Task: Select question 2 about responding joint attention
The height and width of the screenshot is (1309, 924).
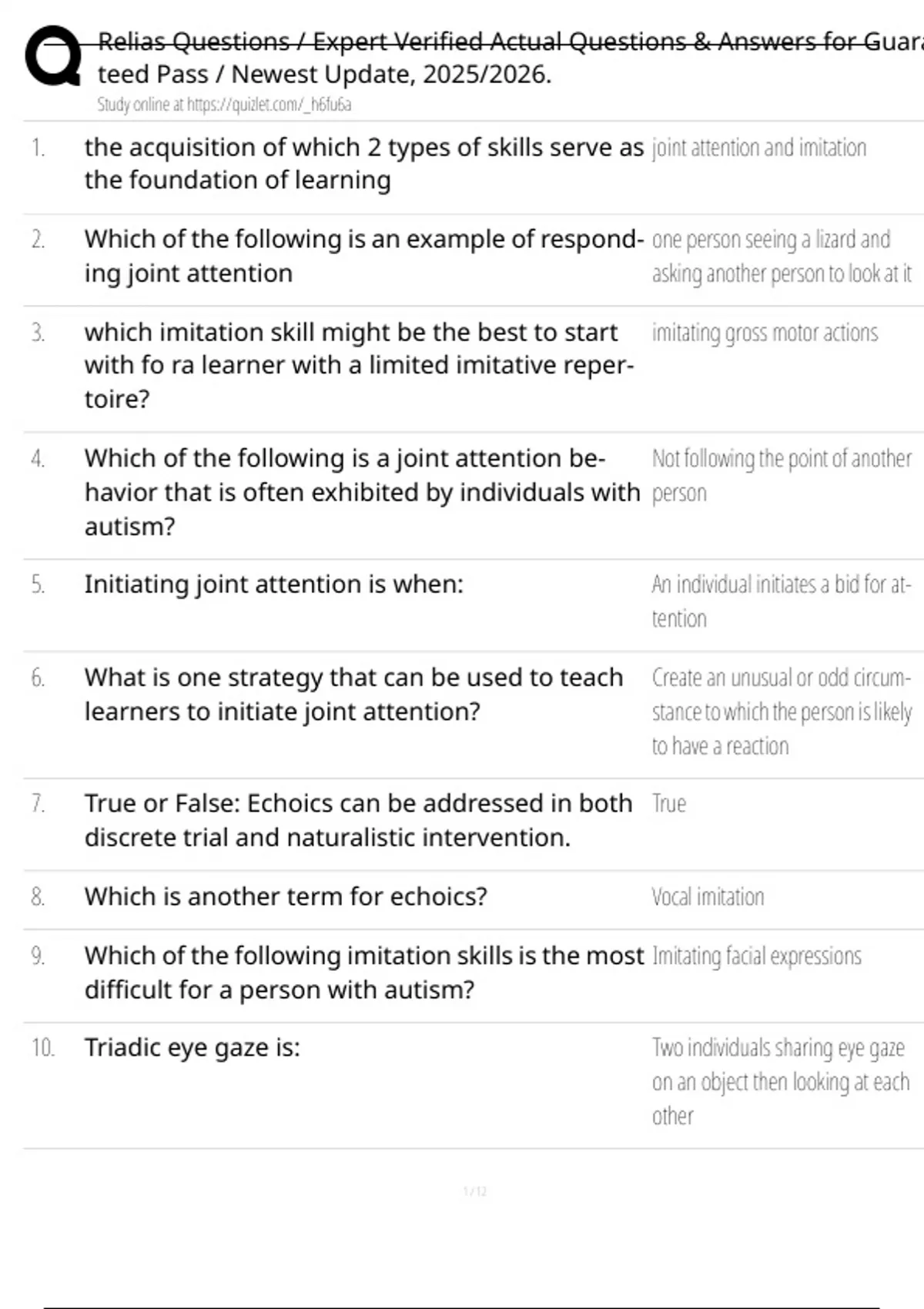Action: click(363, 256)
